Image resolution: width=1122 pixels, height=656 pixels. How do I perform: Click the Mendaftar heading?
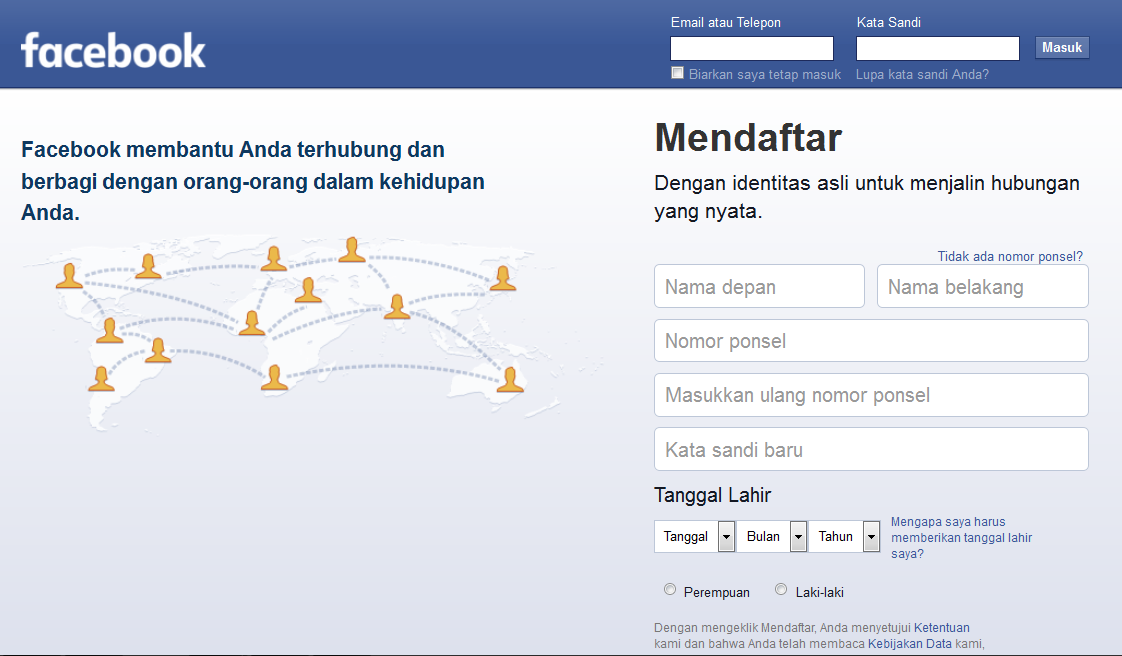748,137
